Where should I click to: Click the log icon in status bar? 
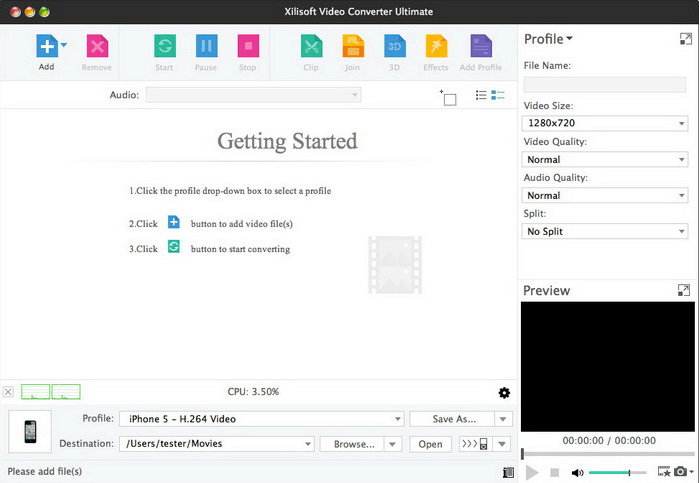click(508, 472)
